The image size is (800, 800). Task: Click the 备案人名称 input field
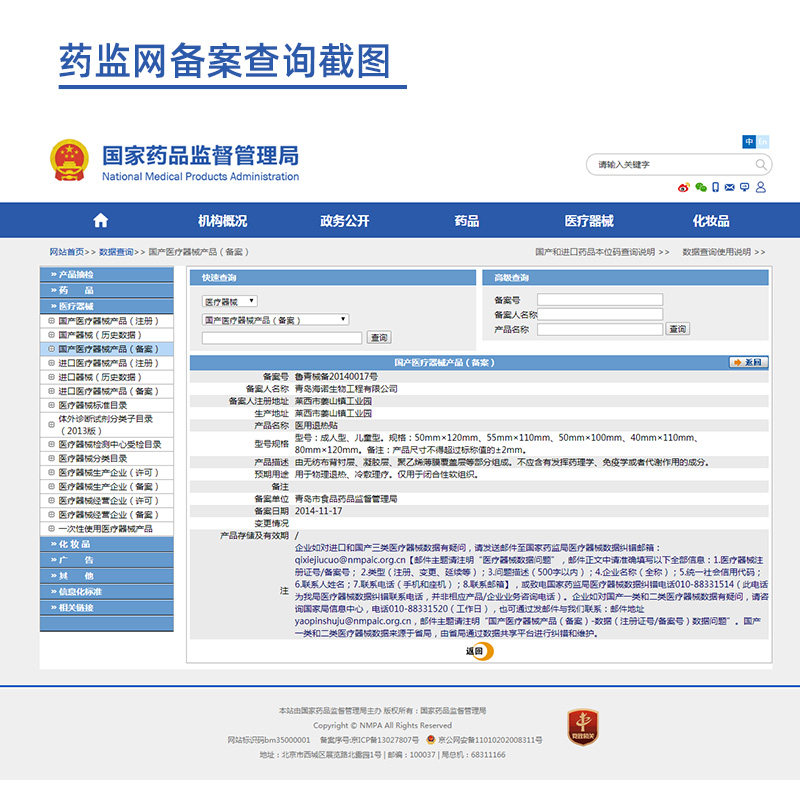600,314
